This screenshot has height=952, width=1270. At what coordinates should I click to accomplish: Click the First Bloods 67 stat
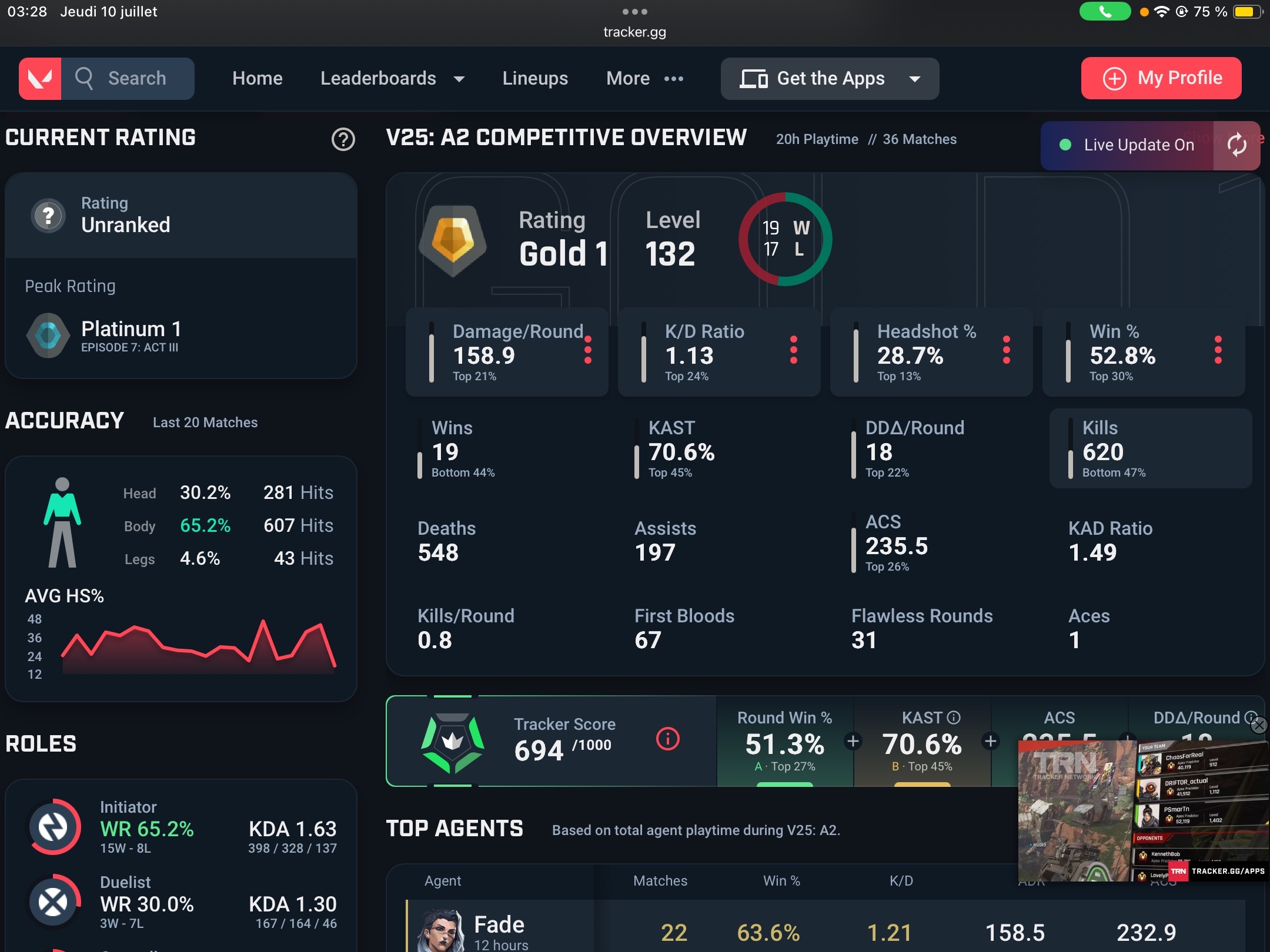tap(684, 629)
